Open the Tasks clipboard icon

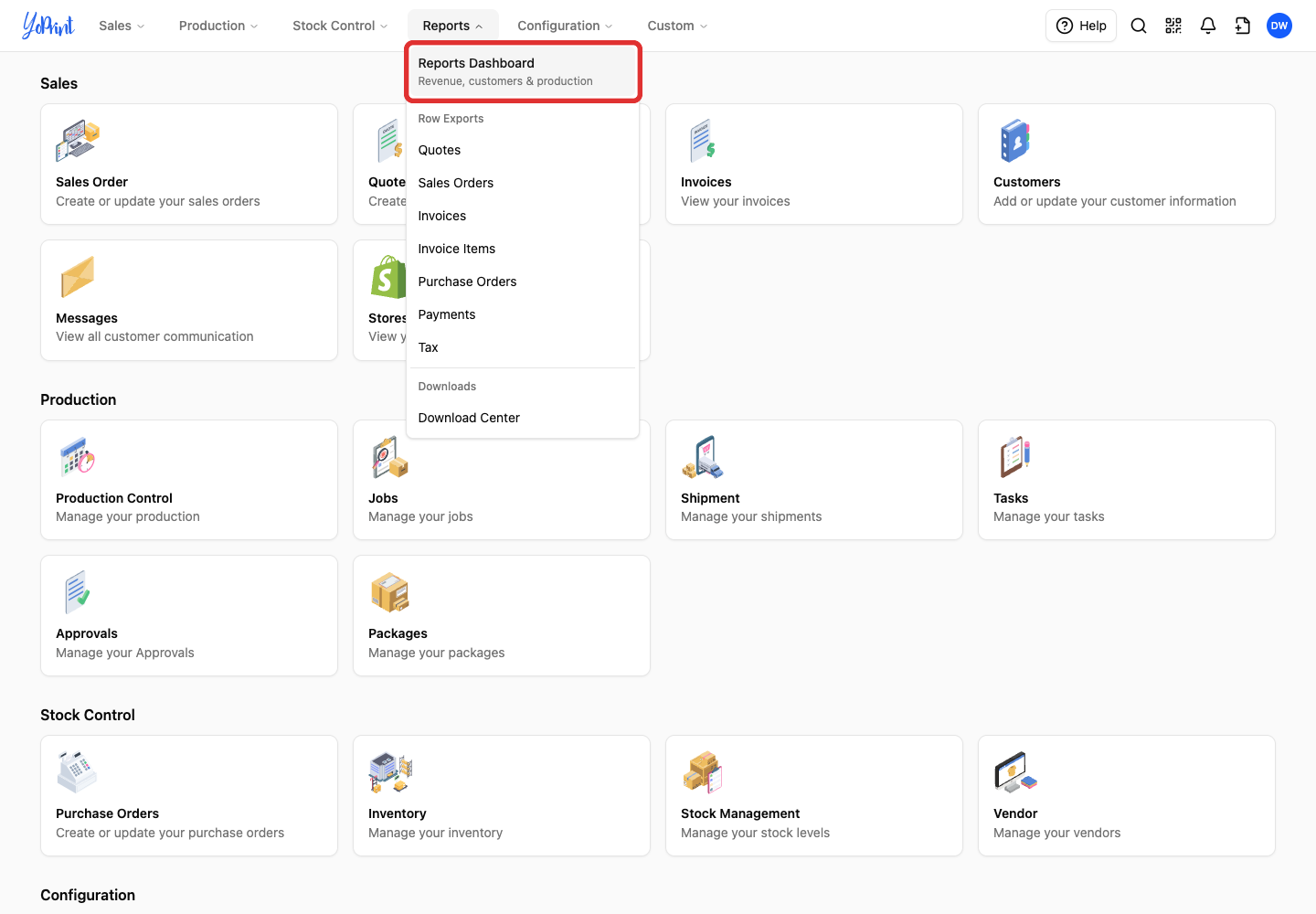click(x=1015, y=457)
